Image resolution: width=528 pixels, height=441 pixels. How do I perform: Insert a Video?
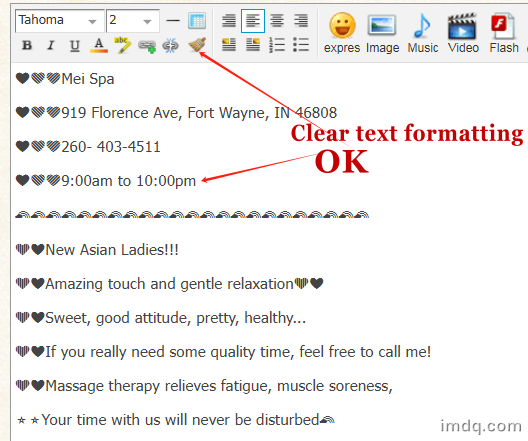point(463,33)
